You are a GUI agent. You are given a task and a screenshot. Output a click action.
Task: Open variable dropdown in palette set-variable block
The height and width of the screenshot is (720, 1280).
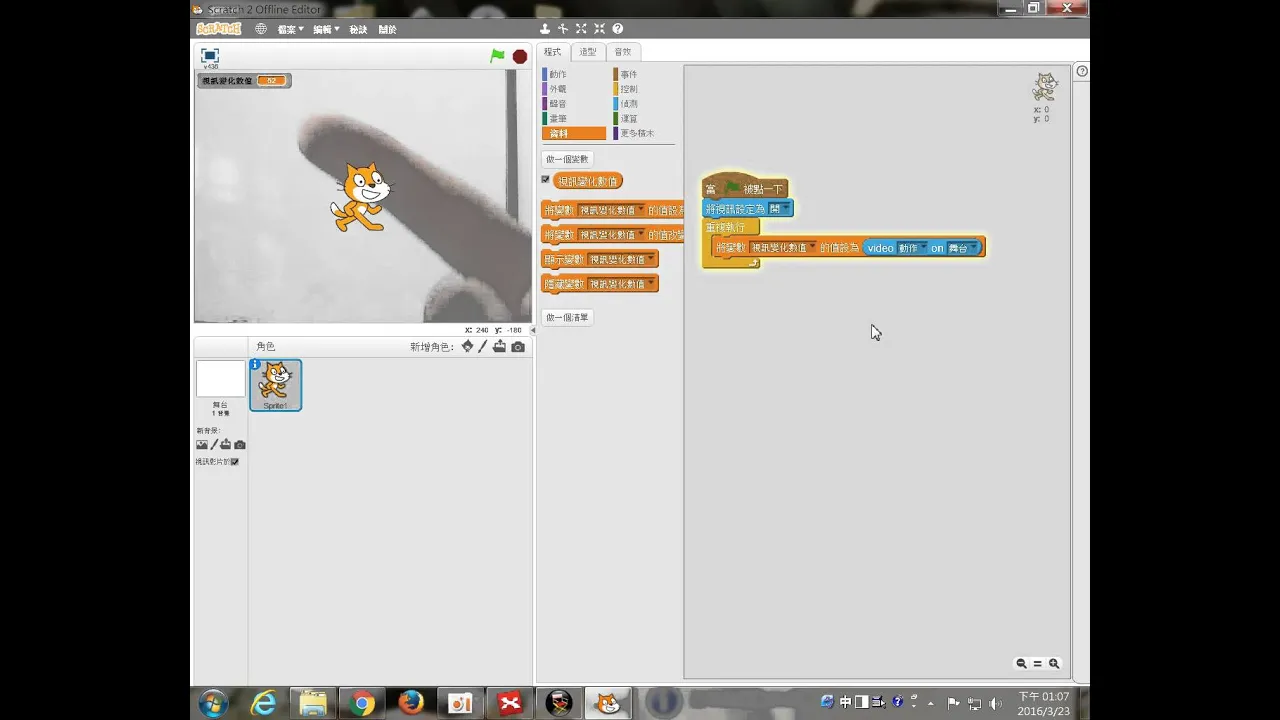(x=612, y=209)
